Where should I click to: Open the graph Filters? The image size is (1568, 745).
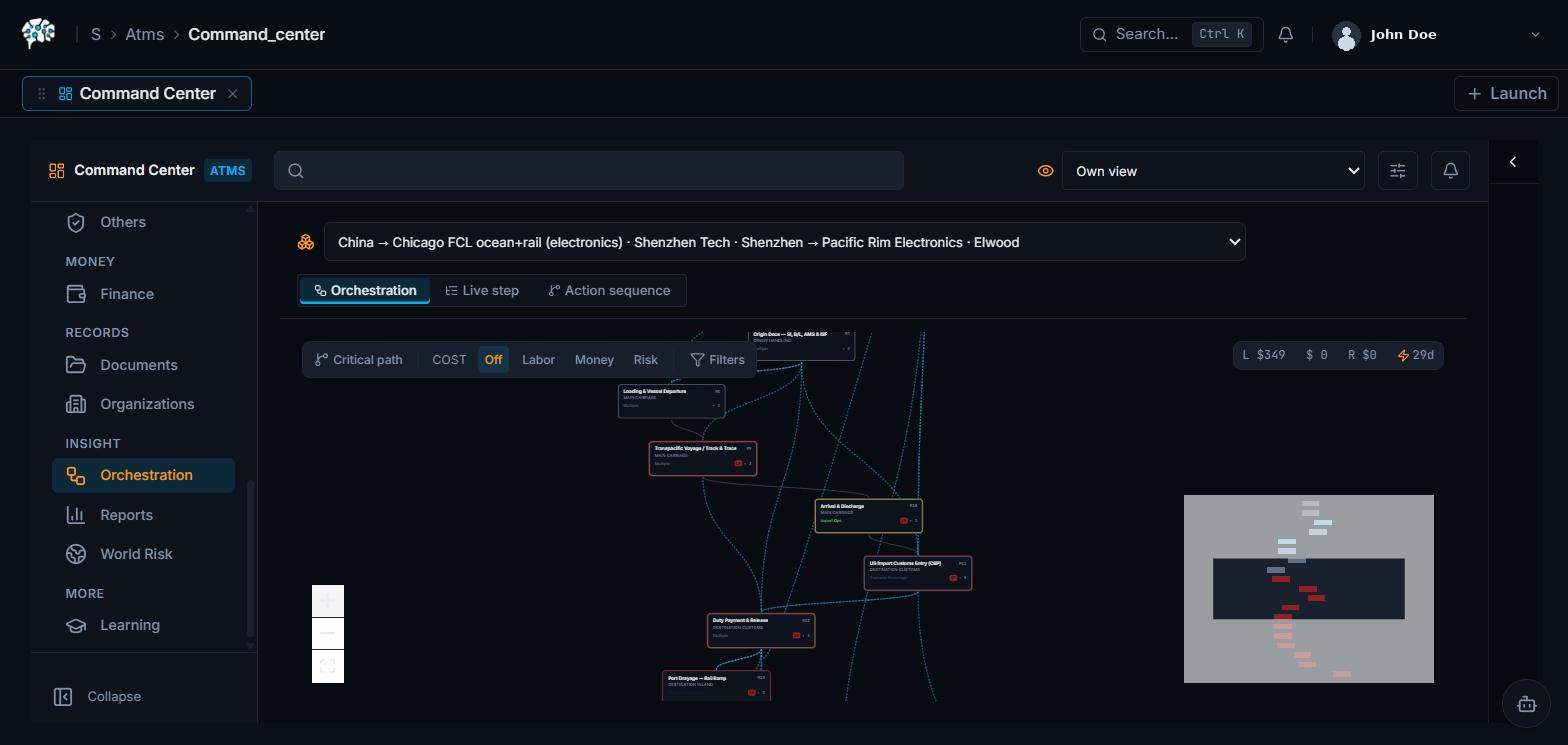(717, 359)
